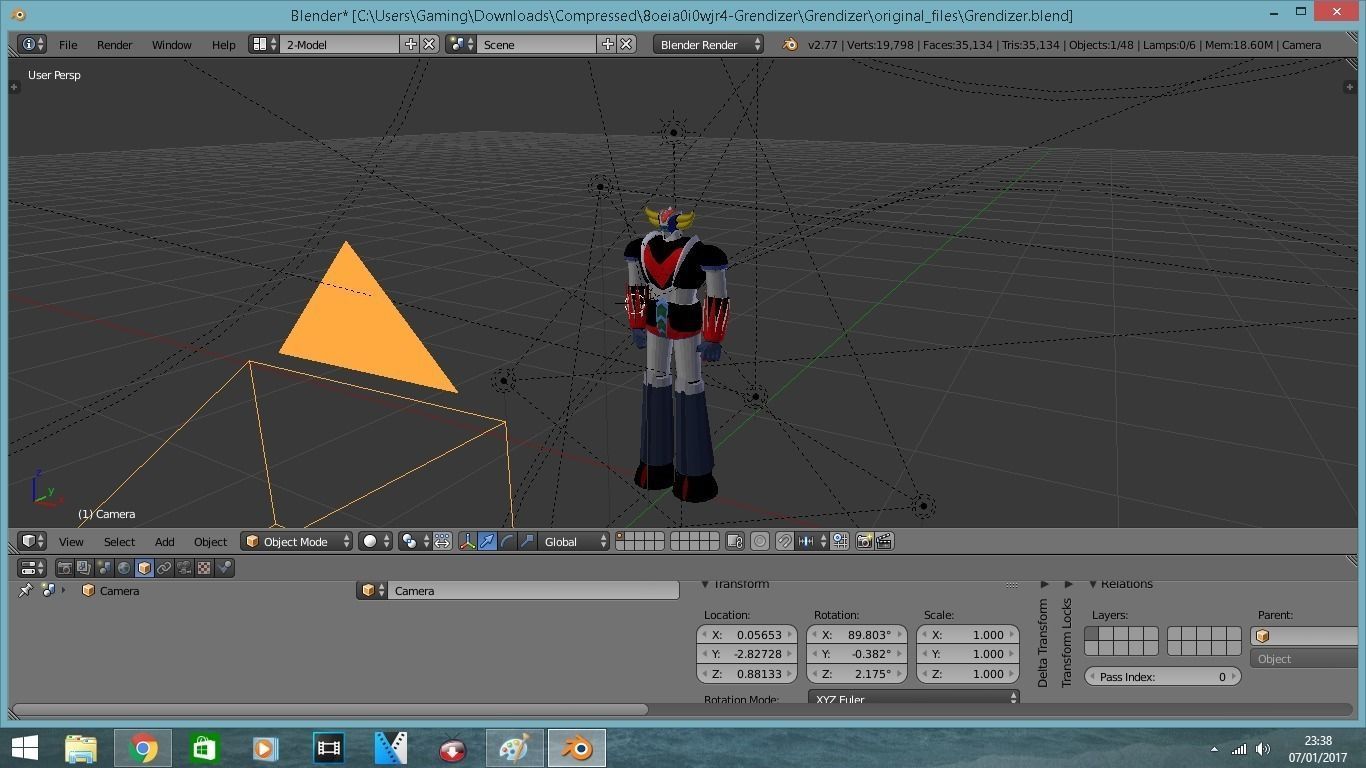This screenshot has width=1366, height=768.
Task: Click the Location X value 0.05653
Action: coord(747,635)
